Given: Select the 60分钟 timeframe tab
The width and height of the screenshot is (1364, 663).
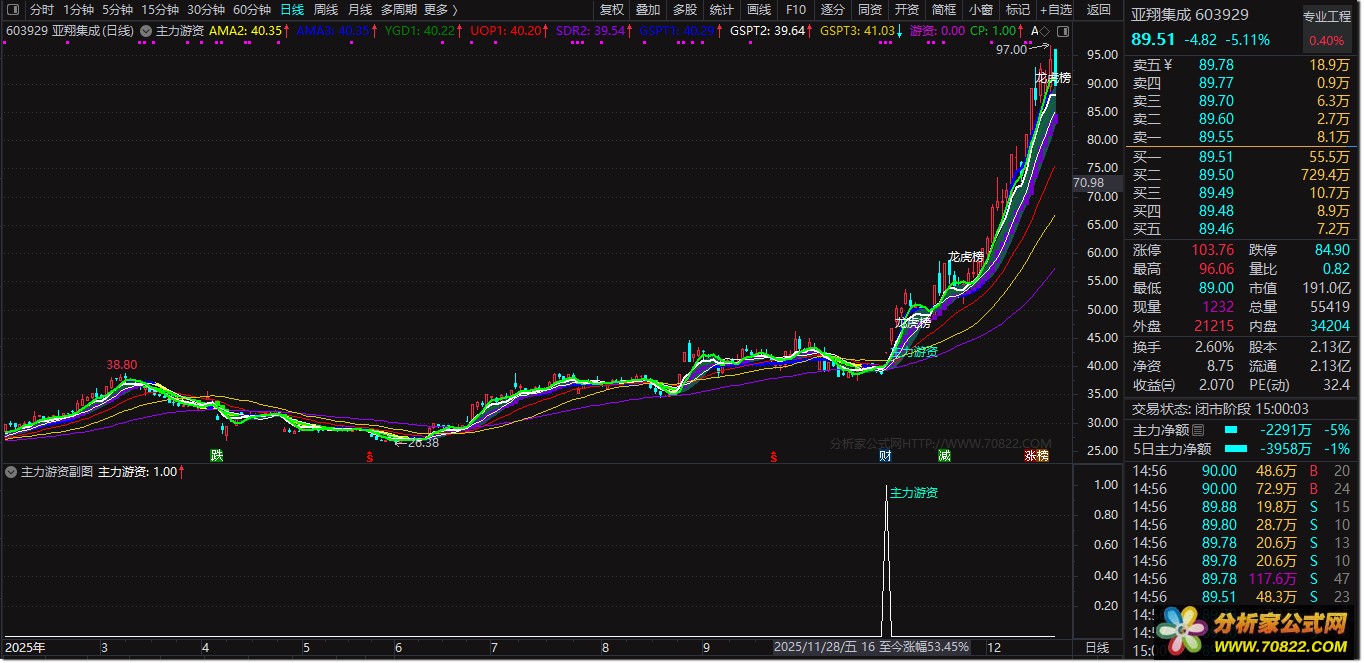Looking at the screenshot, I should pyautogui.click(x=252, y=10).
